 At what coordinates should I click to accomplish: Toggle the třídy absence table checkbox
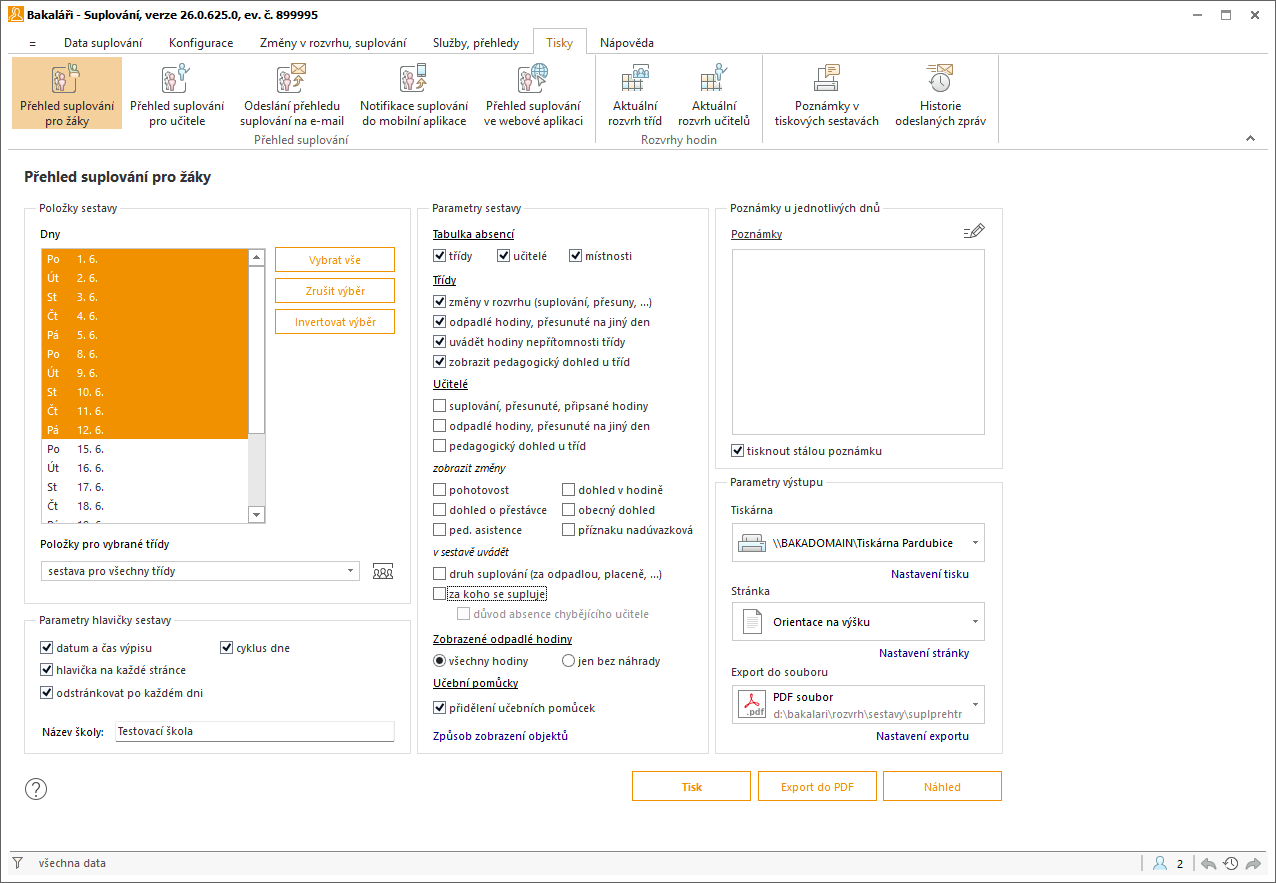click(x=439, y=256)
